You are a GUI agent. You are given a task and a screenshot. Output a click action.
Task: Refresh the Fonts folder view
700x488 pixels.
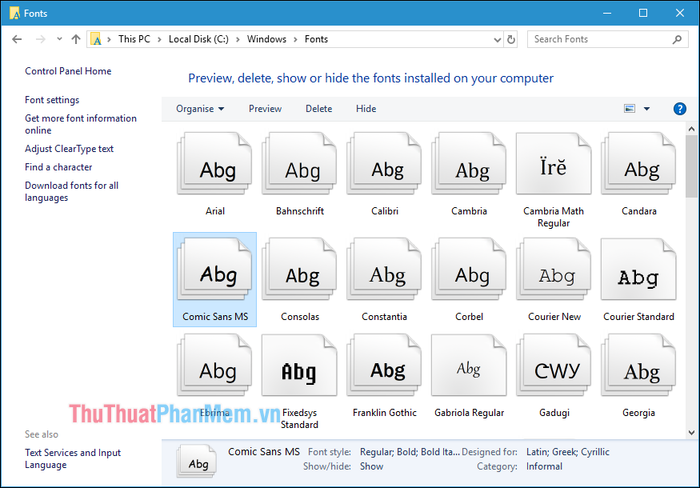pos(511,39)
